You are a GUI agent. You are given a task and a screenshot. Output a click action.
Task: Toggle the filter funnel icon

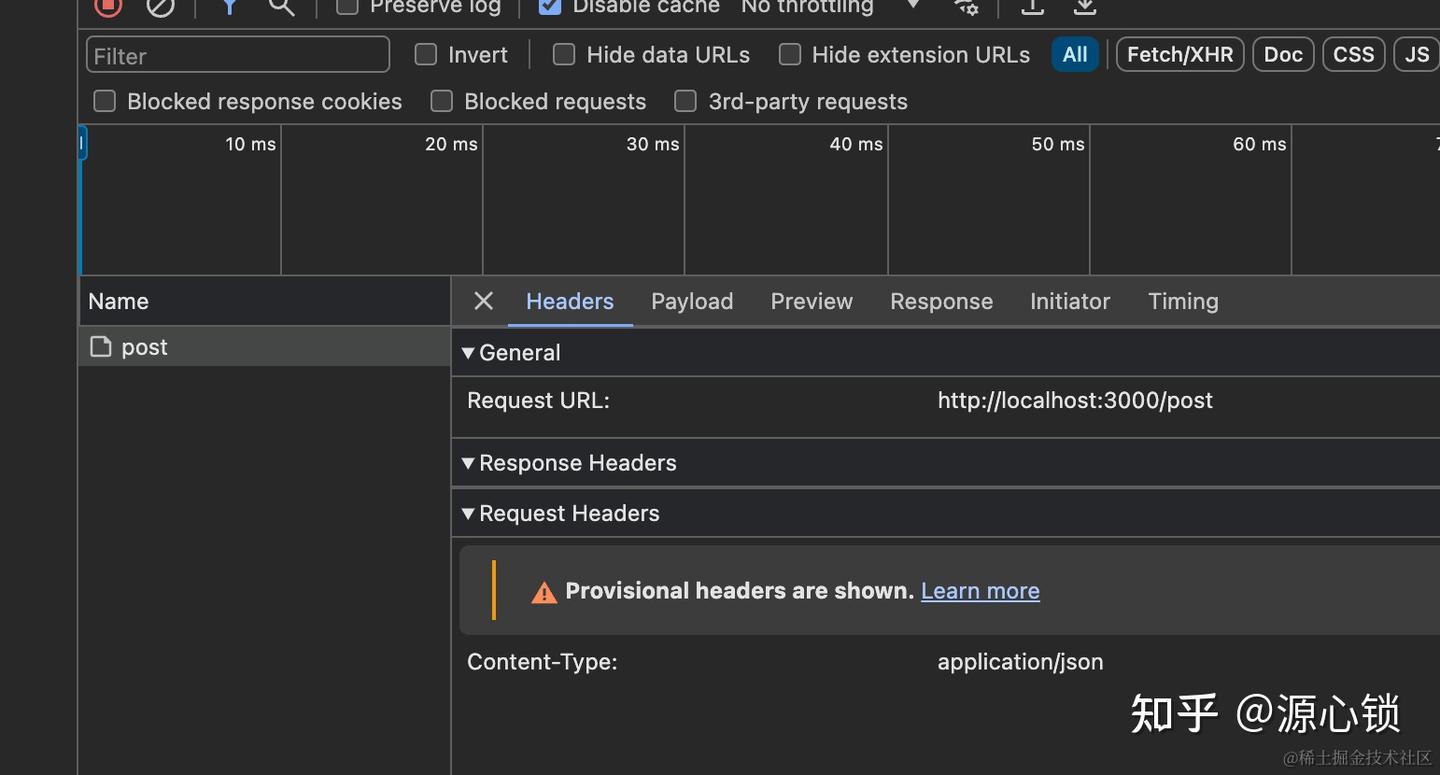229,7
